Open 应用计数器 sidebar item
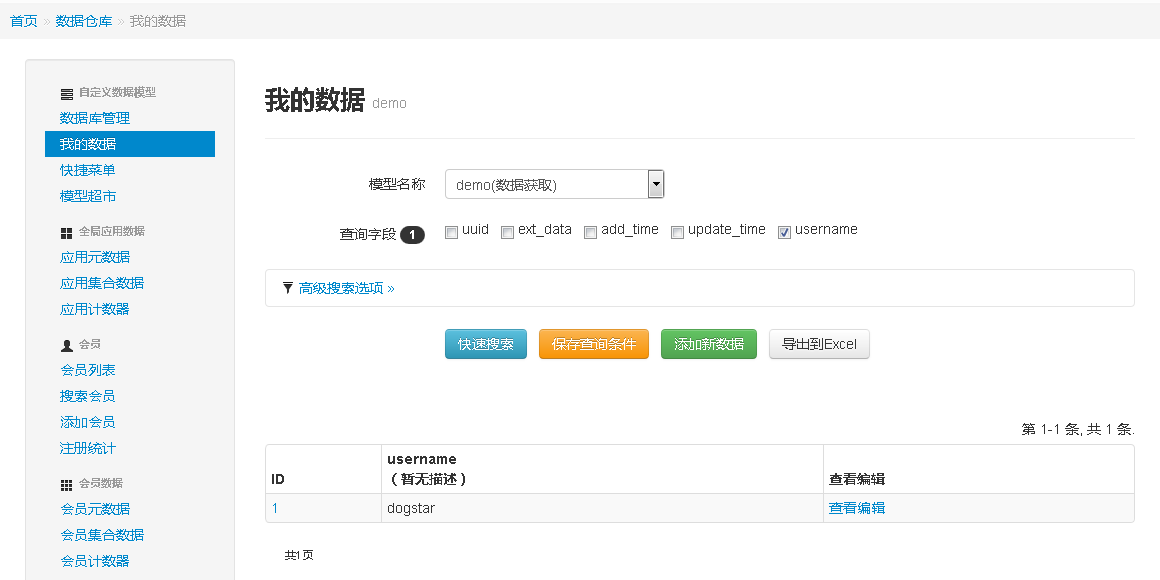This screenshot has width=1160, height=580. [x=95, y=309]
